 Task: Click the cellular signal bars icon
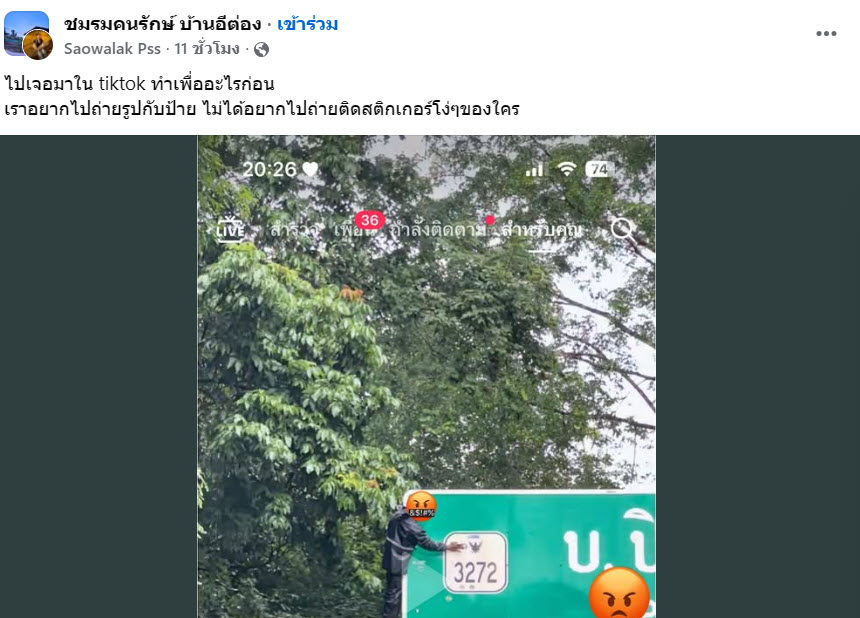coord(535,169)
